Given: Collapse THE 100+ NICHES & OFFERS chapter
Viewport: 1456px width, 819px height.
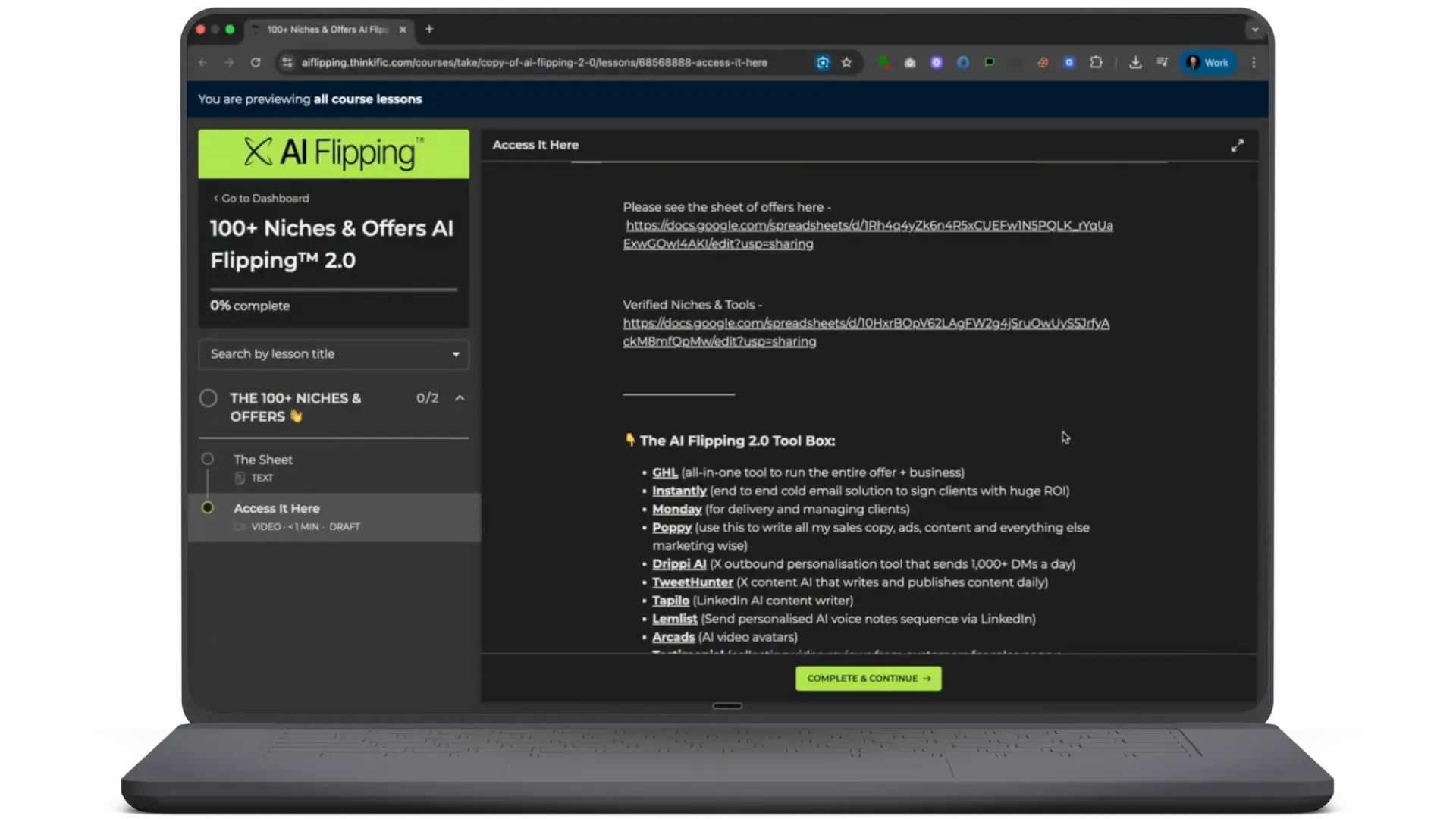Looking at the screenshot, I should pos(460,398).
